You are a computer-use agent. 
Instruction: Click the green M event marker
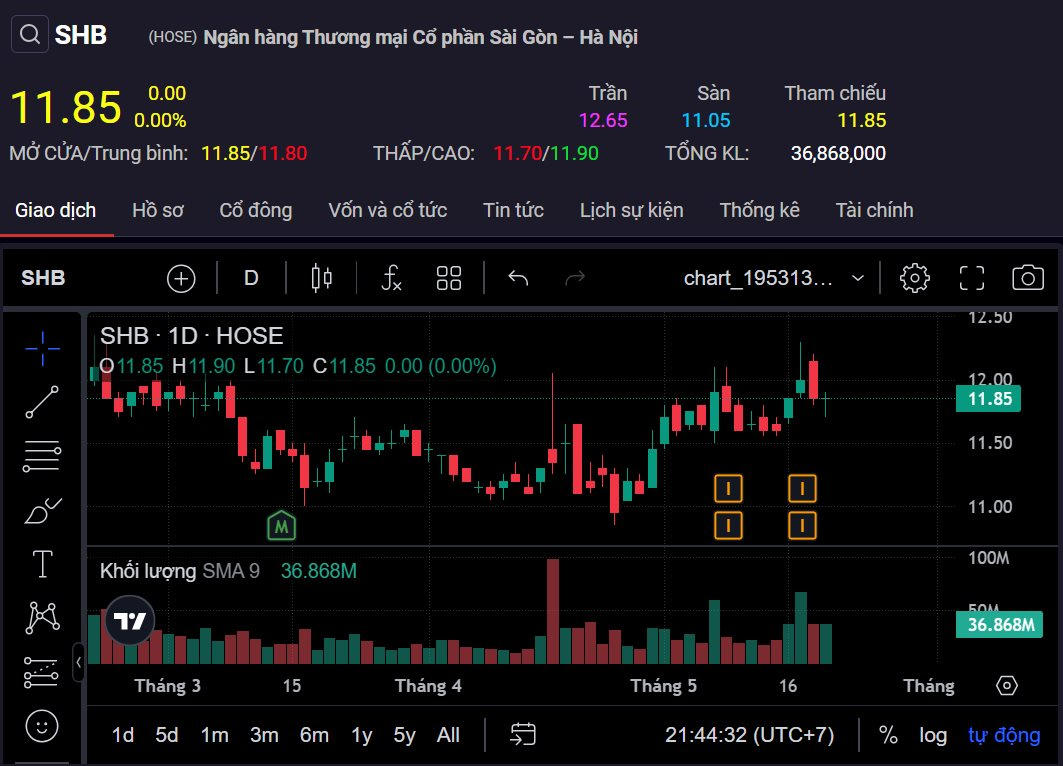pos(281,525)
